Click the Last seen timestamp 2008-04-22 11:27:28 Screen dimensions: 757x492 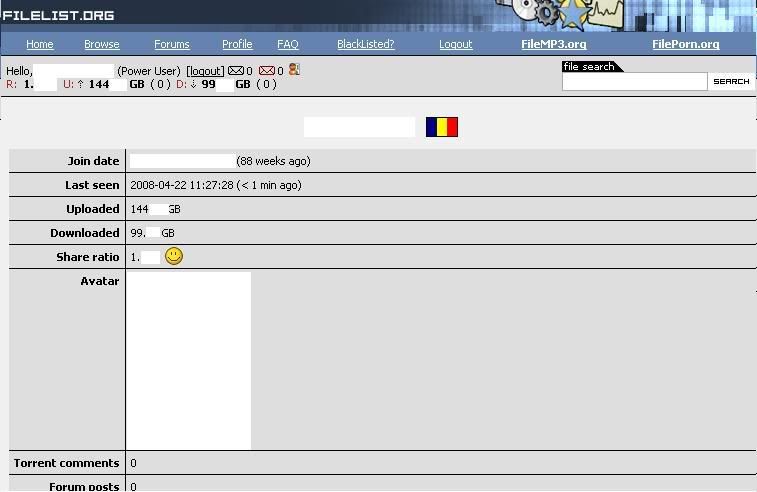(182, 185)
